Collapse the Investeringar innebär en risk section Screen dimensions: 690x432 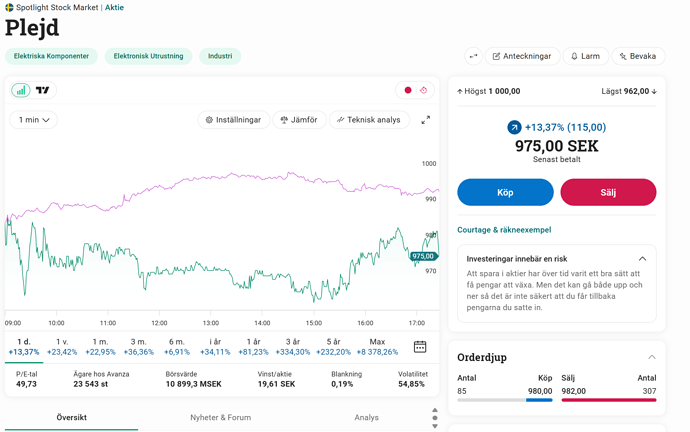click(642, 259)
